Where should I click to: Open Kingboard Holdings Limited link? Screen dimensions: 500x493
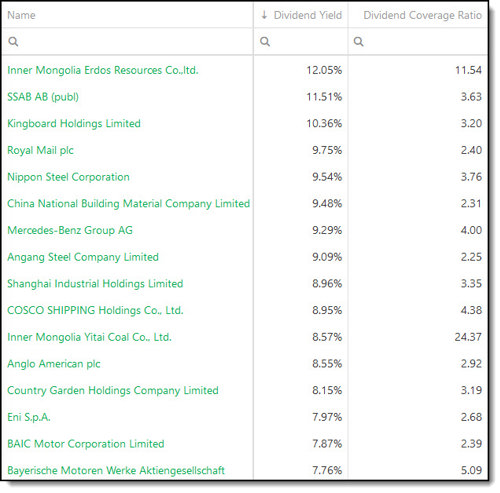pyautogui.click(x=74, y=124)
